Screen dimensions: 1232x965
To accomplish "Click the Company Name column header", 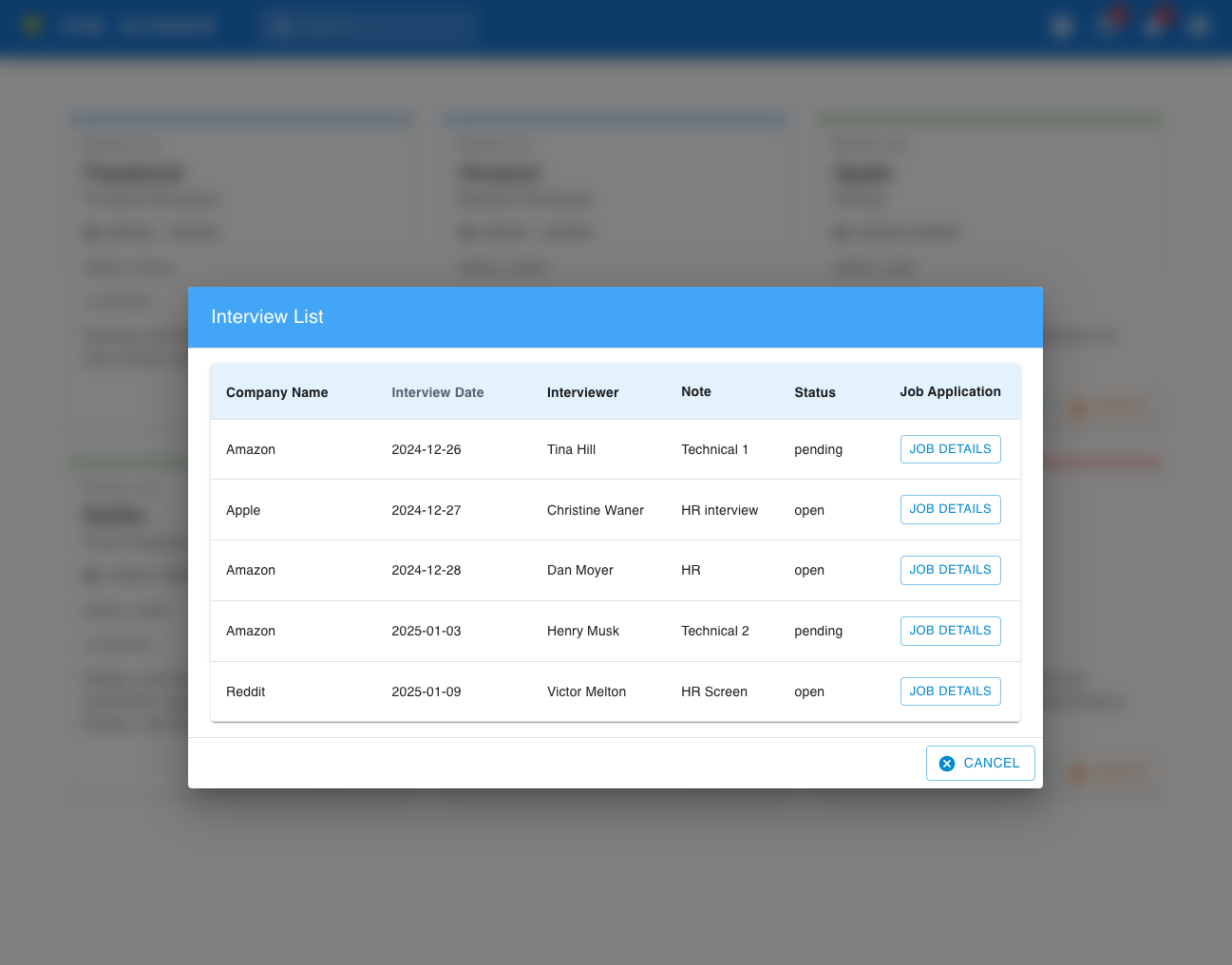I will [x=277, y=392].
